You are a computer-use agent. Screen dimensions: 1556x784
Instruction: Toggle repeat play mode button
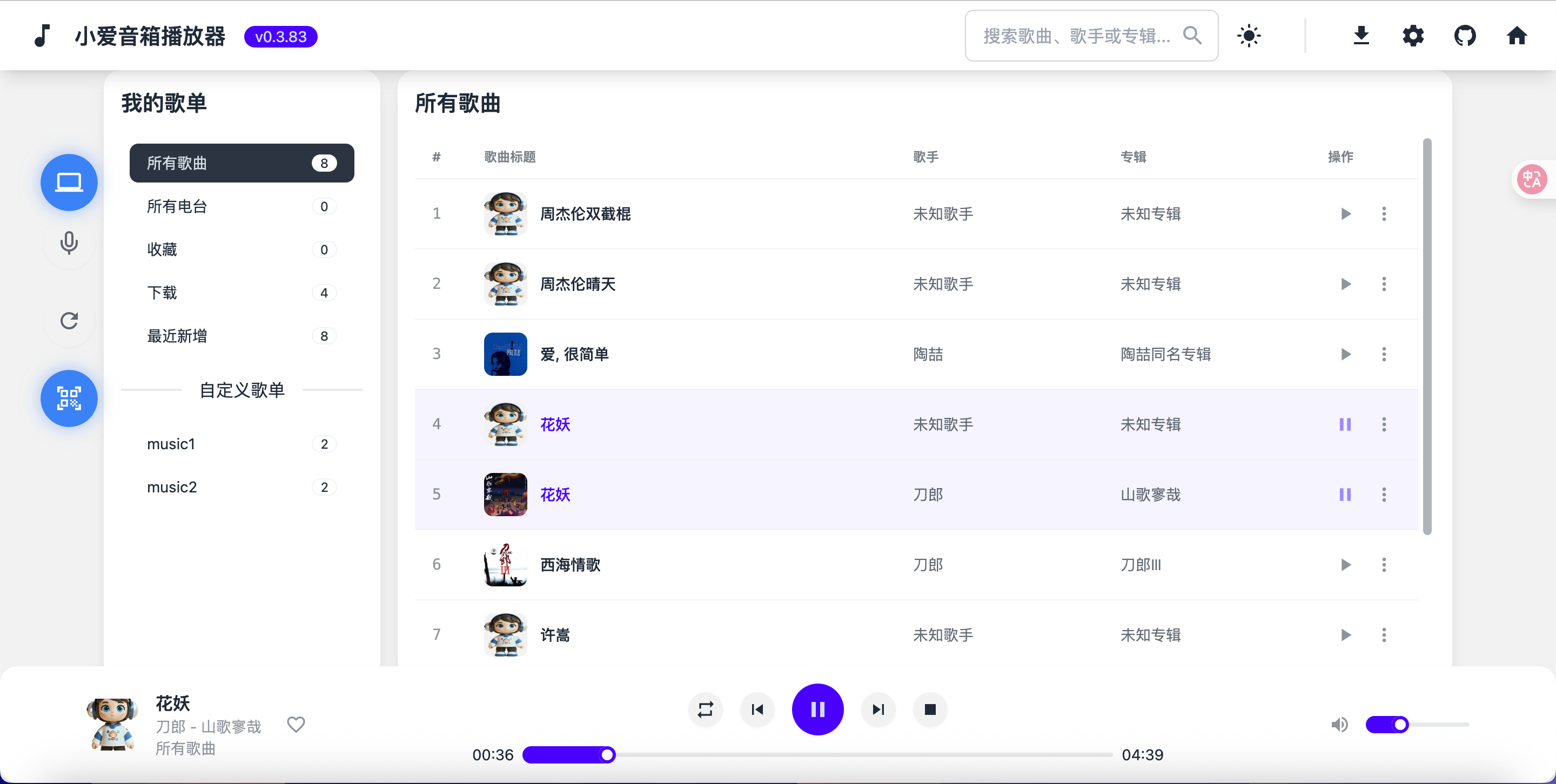(x=705, y=709)
